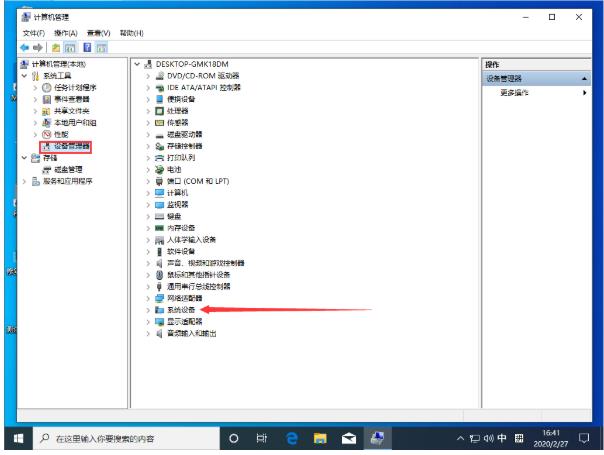Image resolution: width=604 pixels, height=455 pixels.
Task: Collapse the DESKTOP-GMK18DM root node
Action: point(137,64)
